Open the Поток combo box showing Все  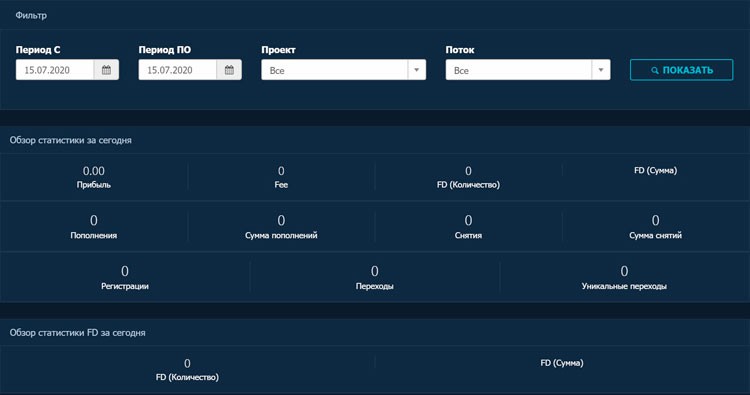coord(528,70)
